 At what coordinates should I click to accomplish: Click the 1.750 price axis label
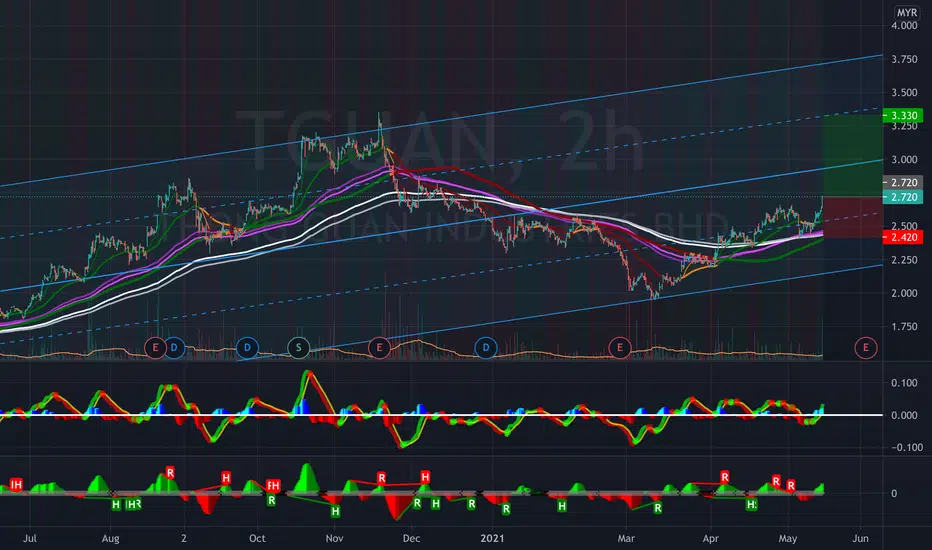point(904,326)
